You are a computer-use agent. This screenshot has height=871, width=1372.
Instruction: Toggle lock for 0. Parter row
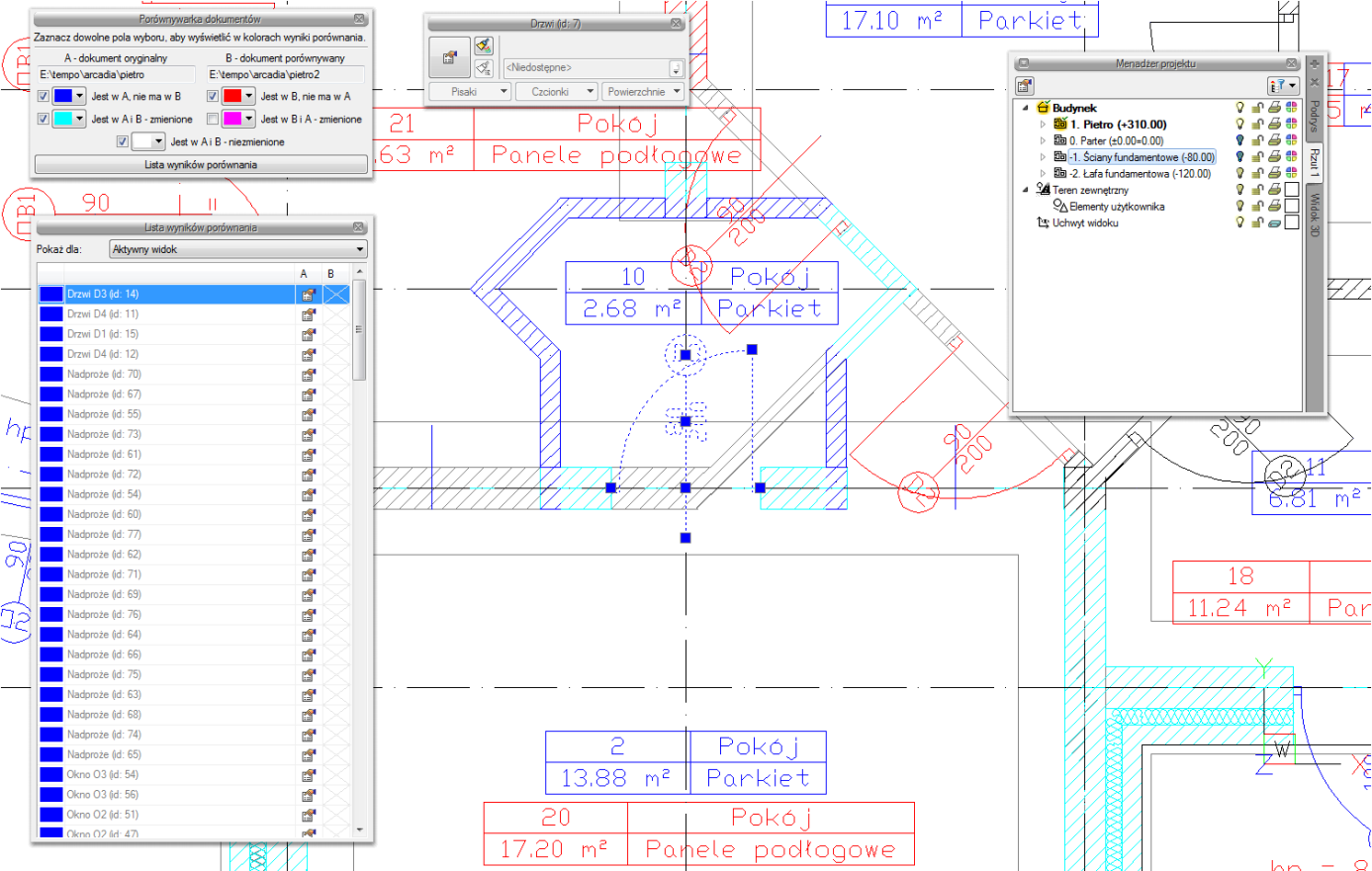tap(1257, 140)
